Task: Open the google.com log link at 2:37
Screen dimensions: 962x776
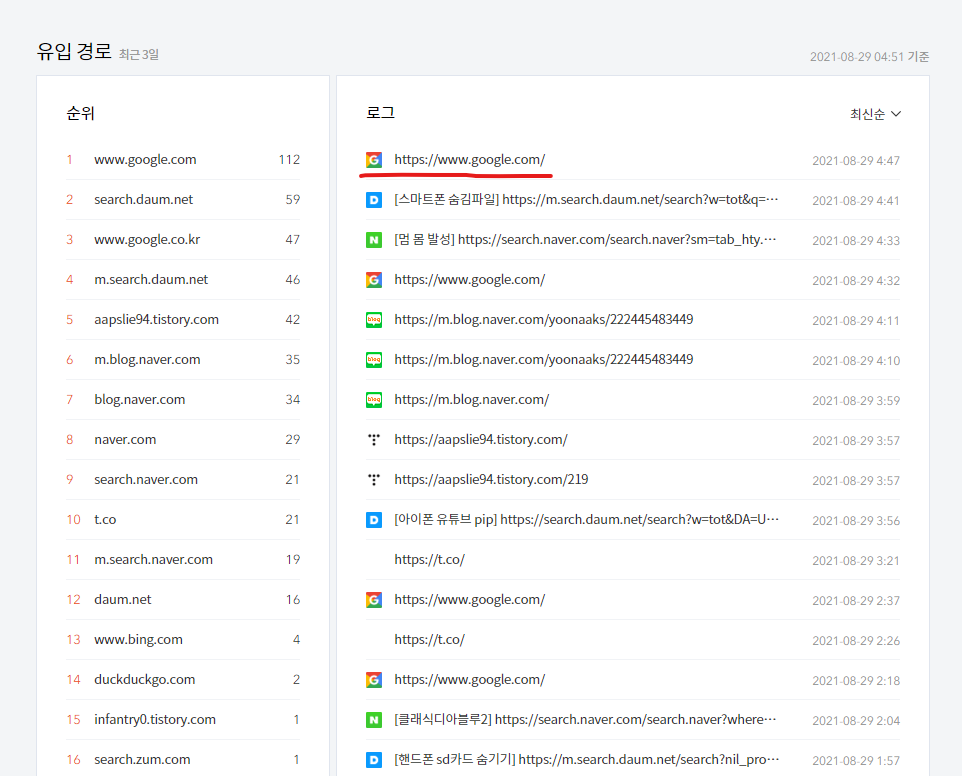Action: [x=469, y=599]
